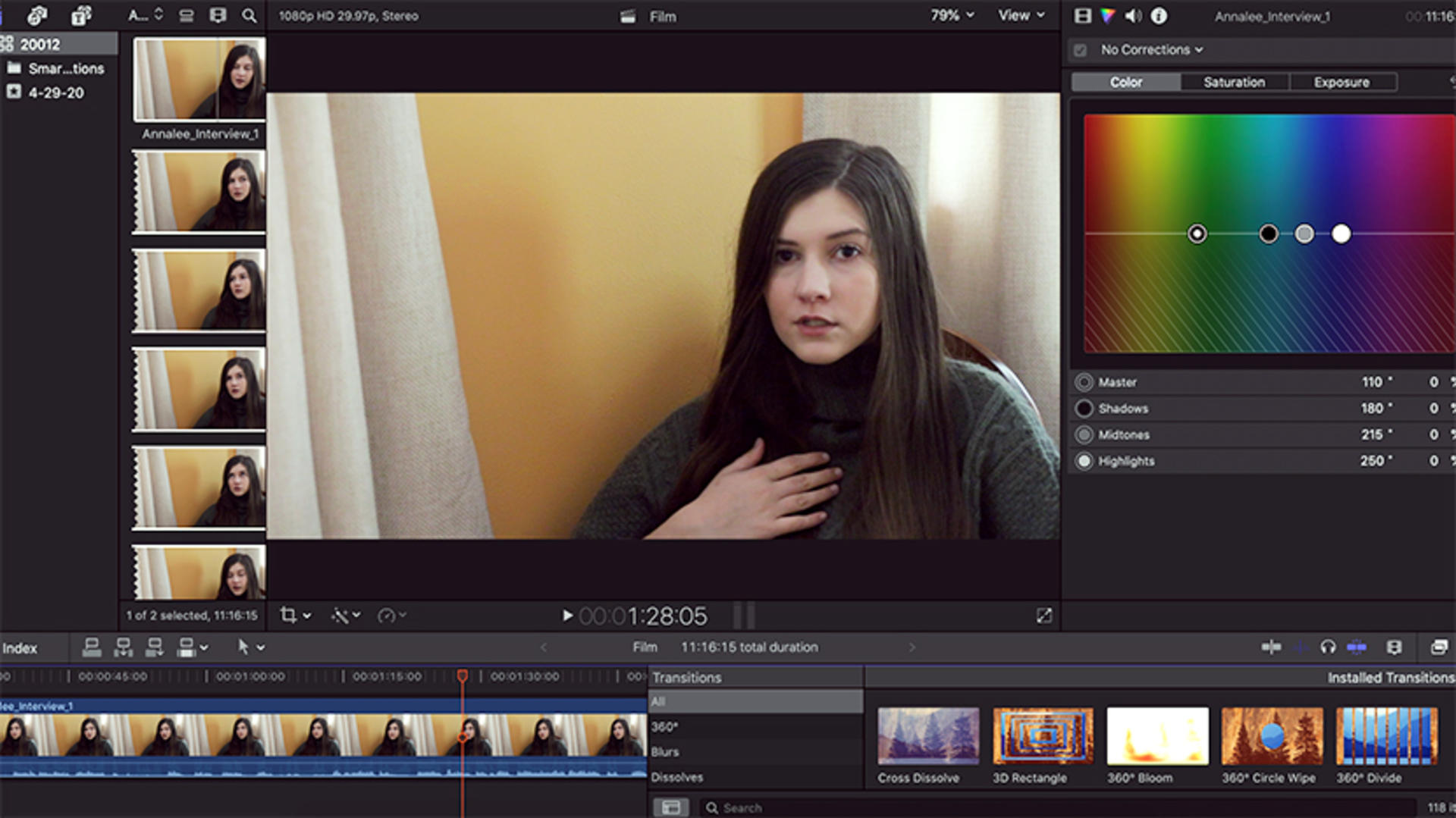Open the overwrite edit options dropdown
1456x818 pixels.
(x=192, y=647)
